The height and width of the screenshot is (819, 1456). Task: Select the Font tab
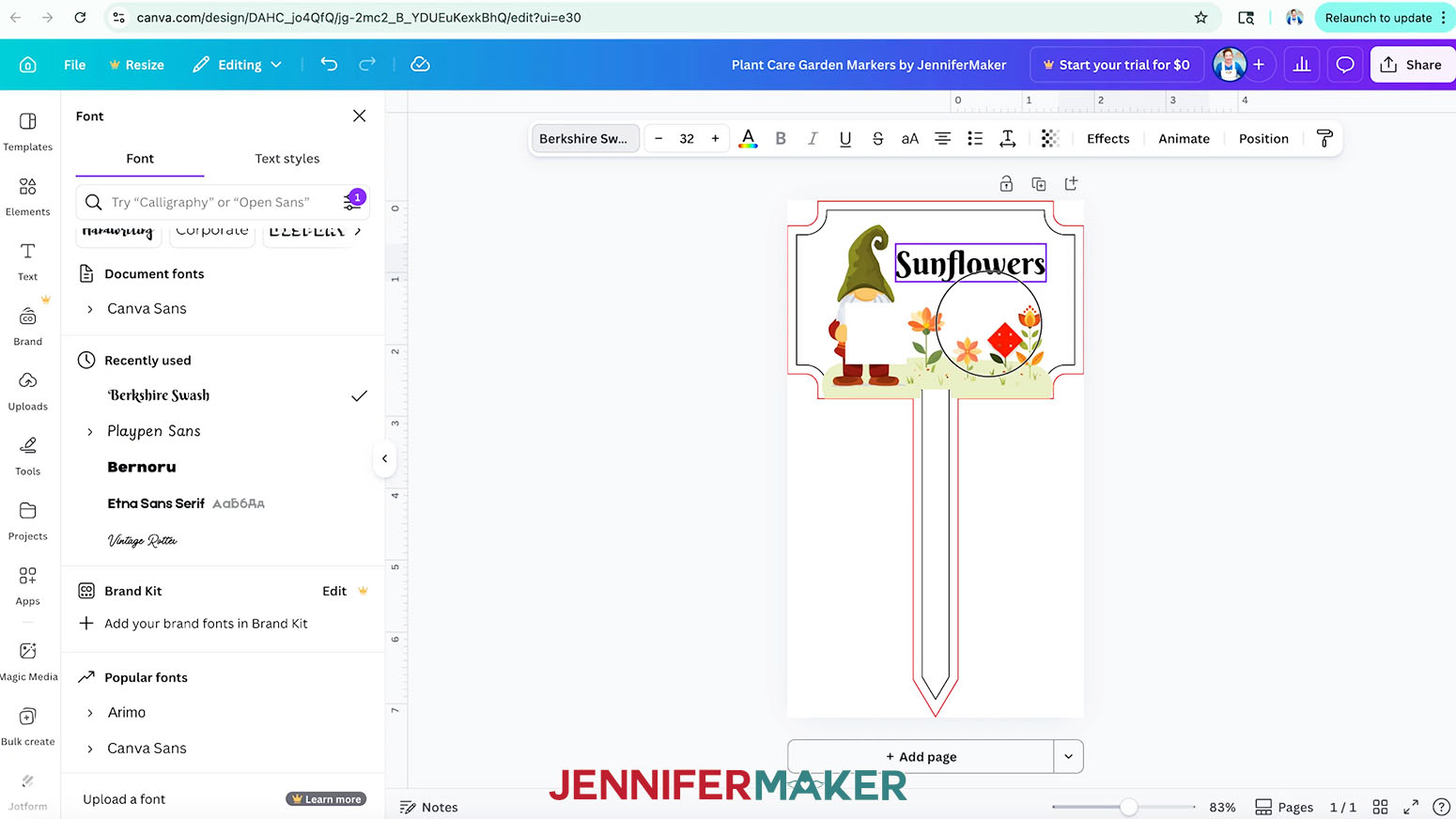pyautogui.click(x=140, y=159)
